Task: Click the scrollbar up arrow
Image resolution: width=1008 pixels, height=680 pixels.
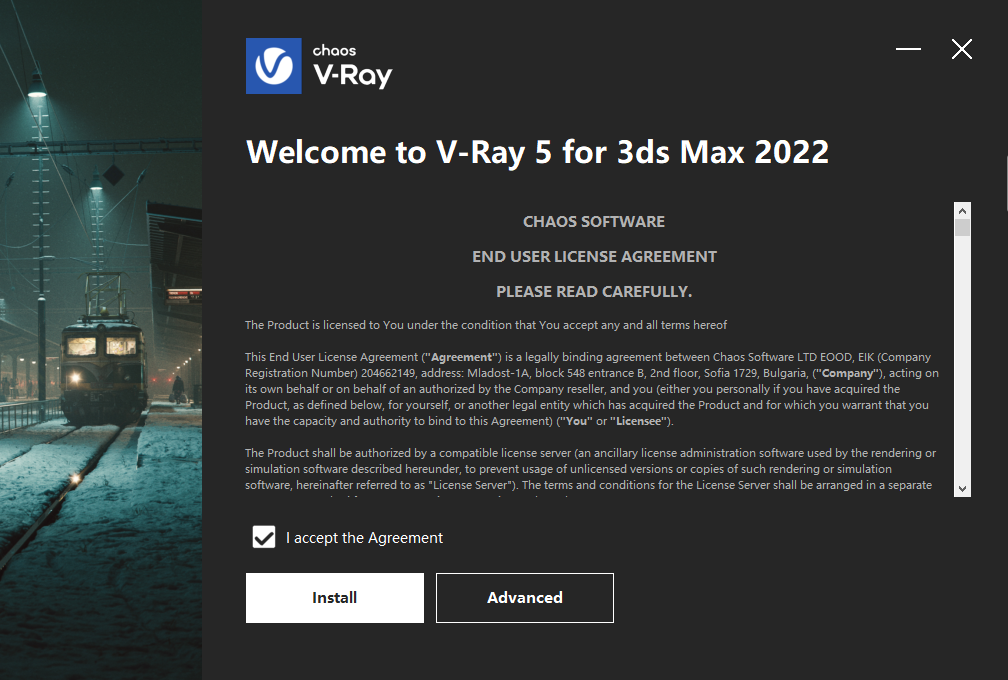Action: (x=962, y=210)
